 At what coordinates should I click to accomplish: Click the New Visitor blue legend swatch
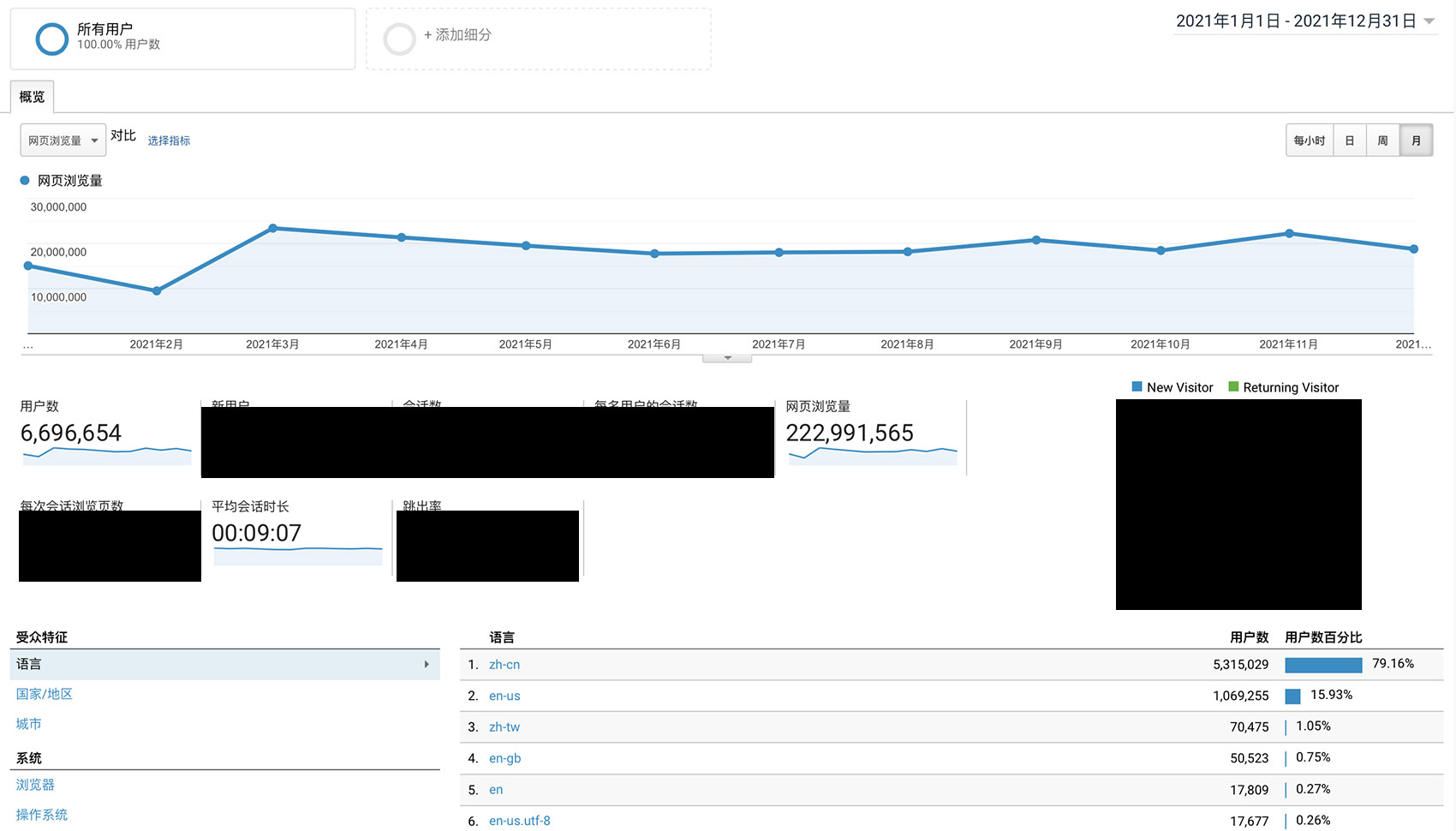click(x=1137, y=387)
